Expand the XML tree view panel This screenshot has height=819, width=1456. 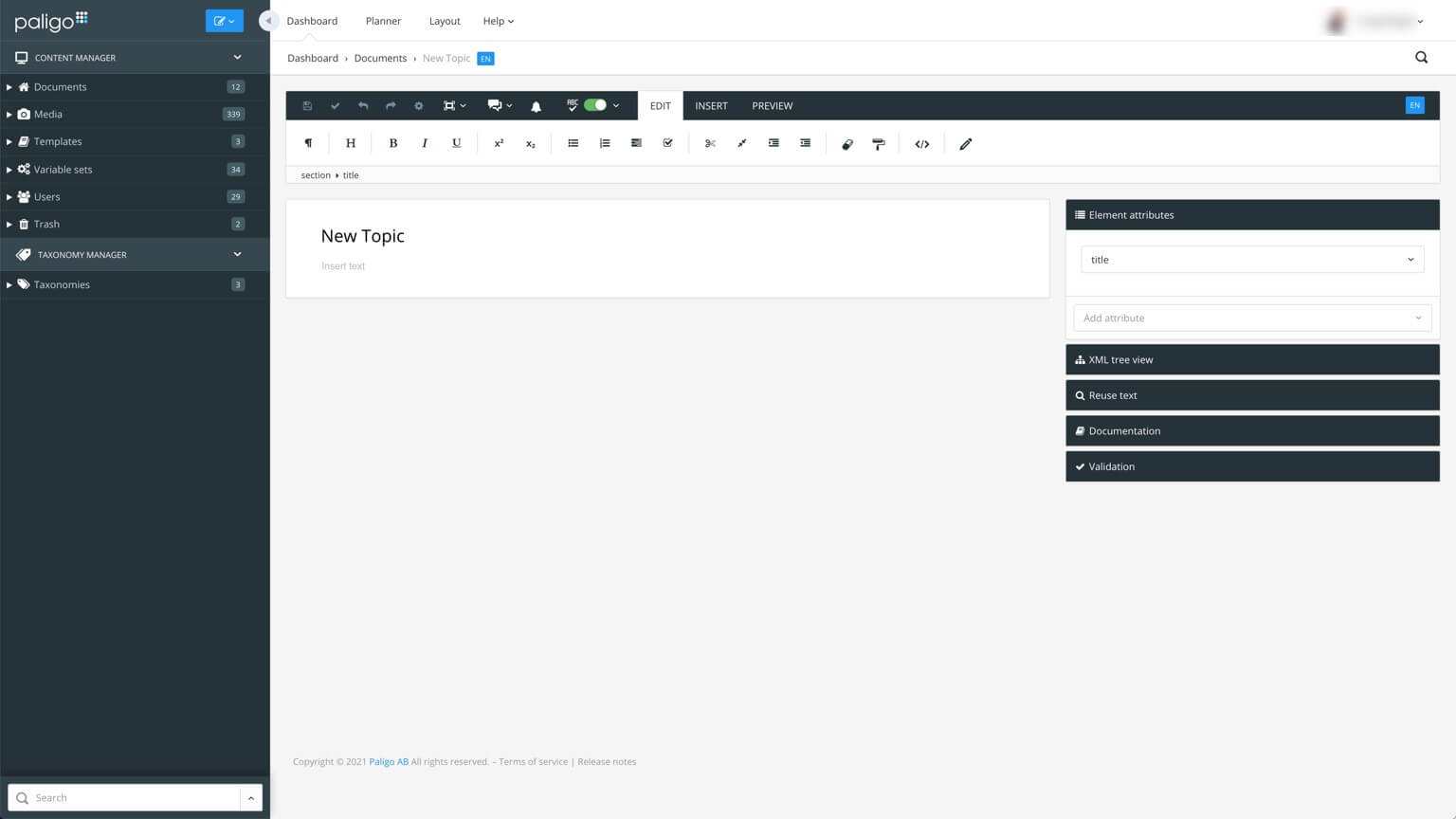coord(1251,360)
